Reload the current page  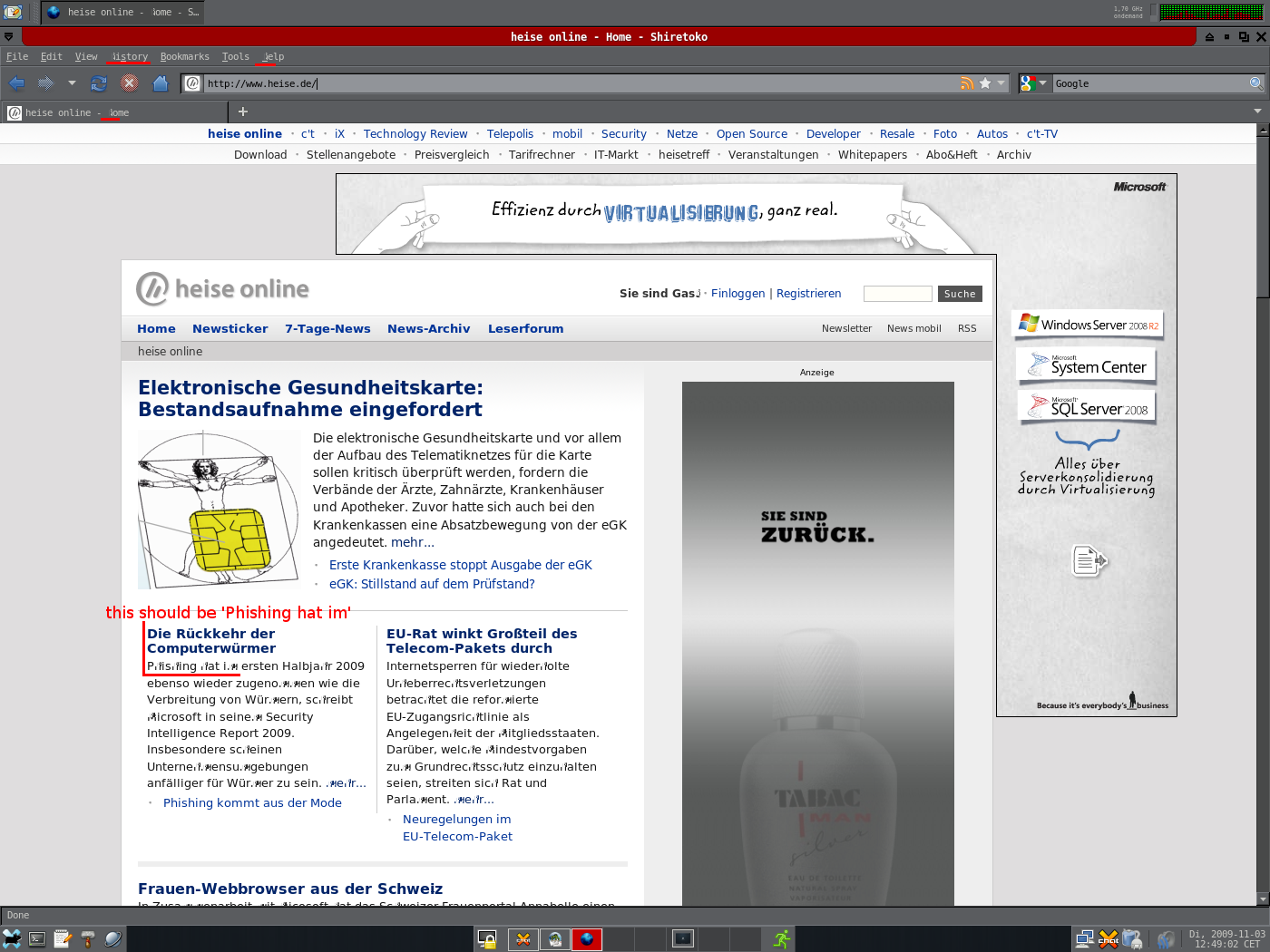pyautogui.click(x=99, y=83)
